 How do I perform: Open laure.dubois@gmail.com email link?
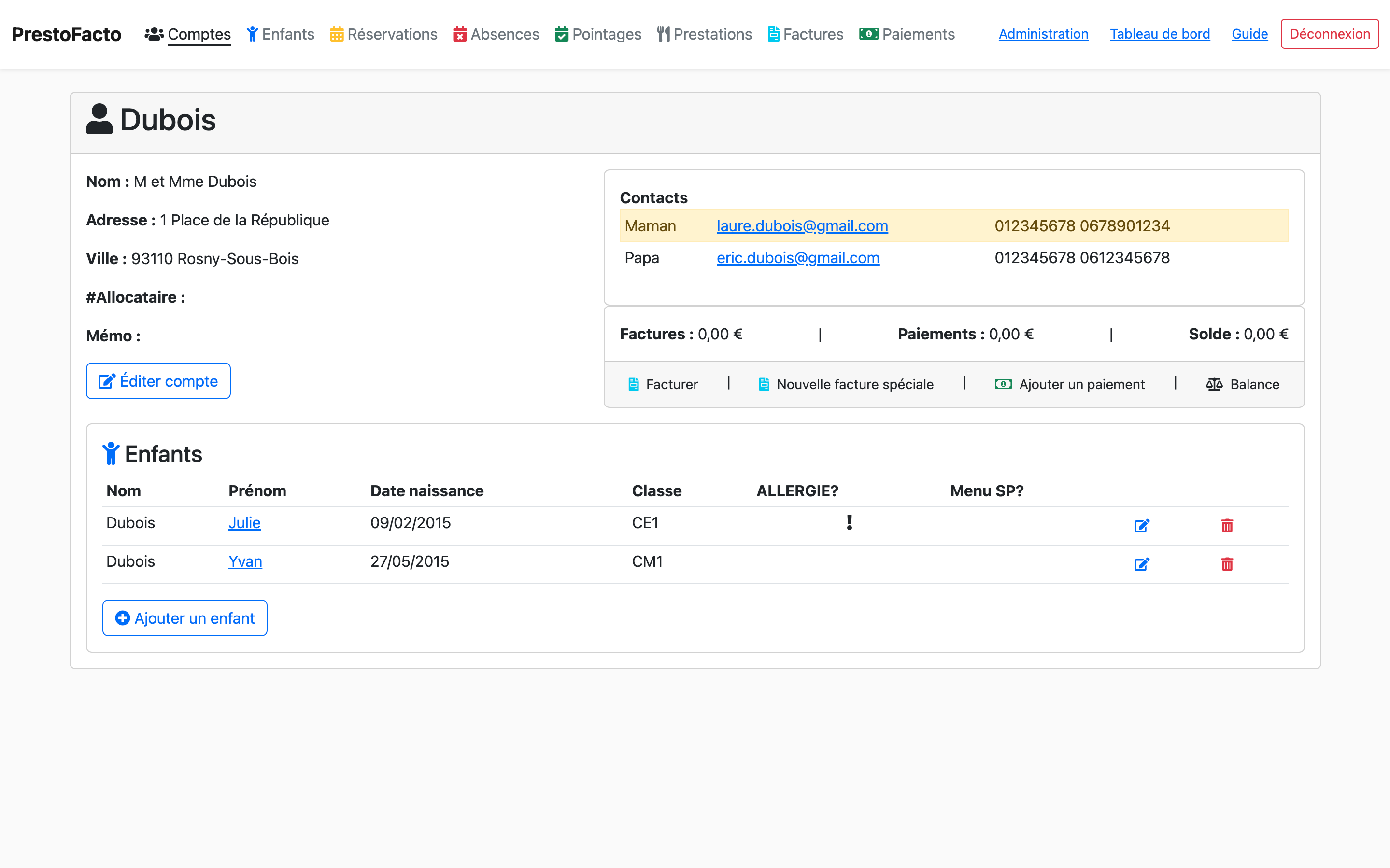(x=802, y=226)
